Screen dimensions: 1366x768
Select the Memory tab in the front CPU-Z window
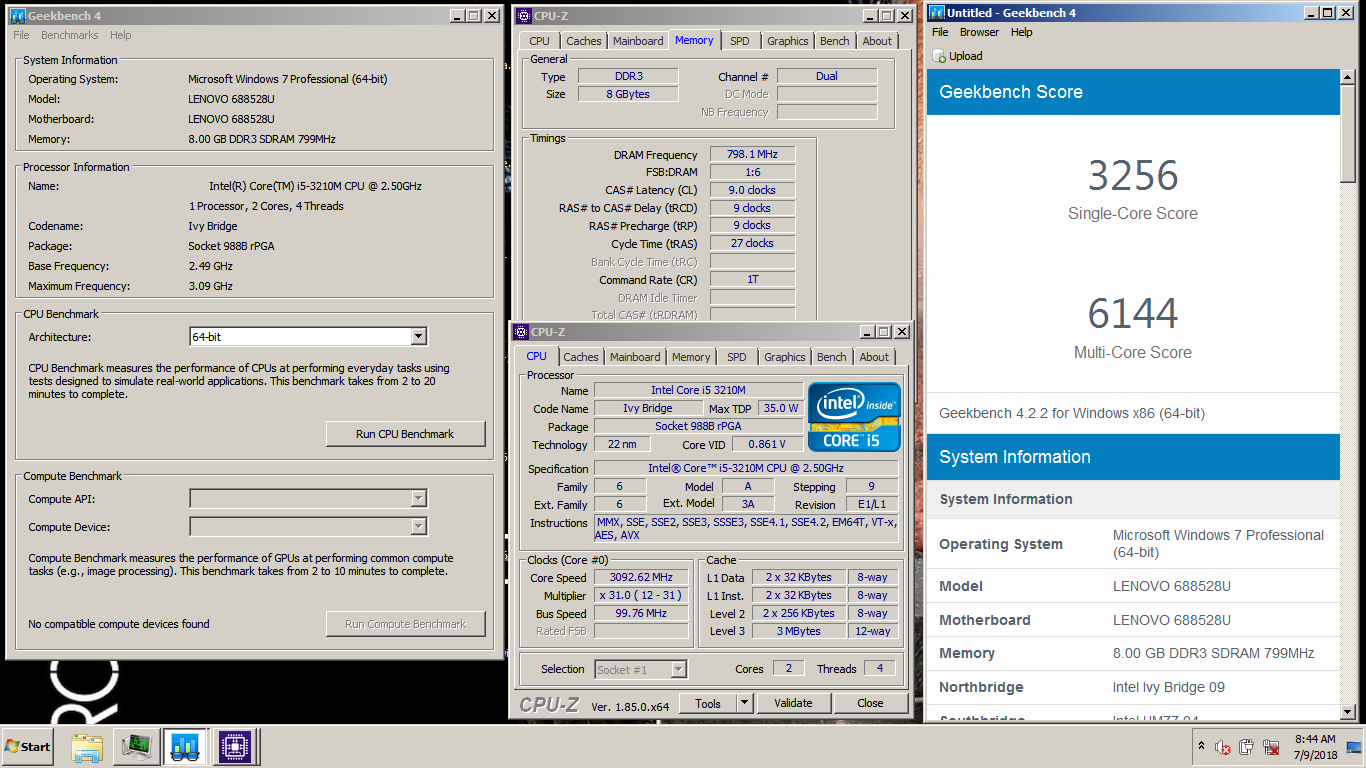click(691, 357)
